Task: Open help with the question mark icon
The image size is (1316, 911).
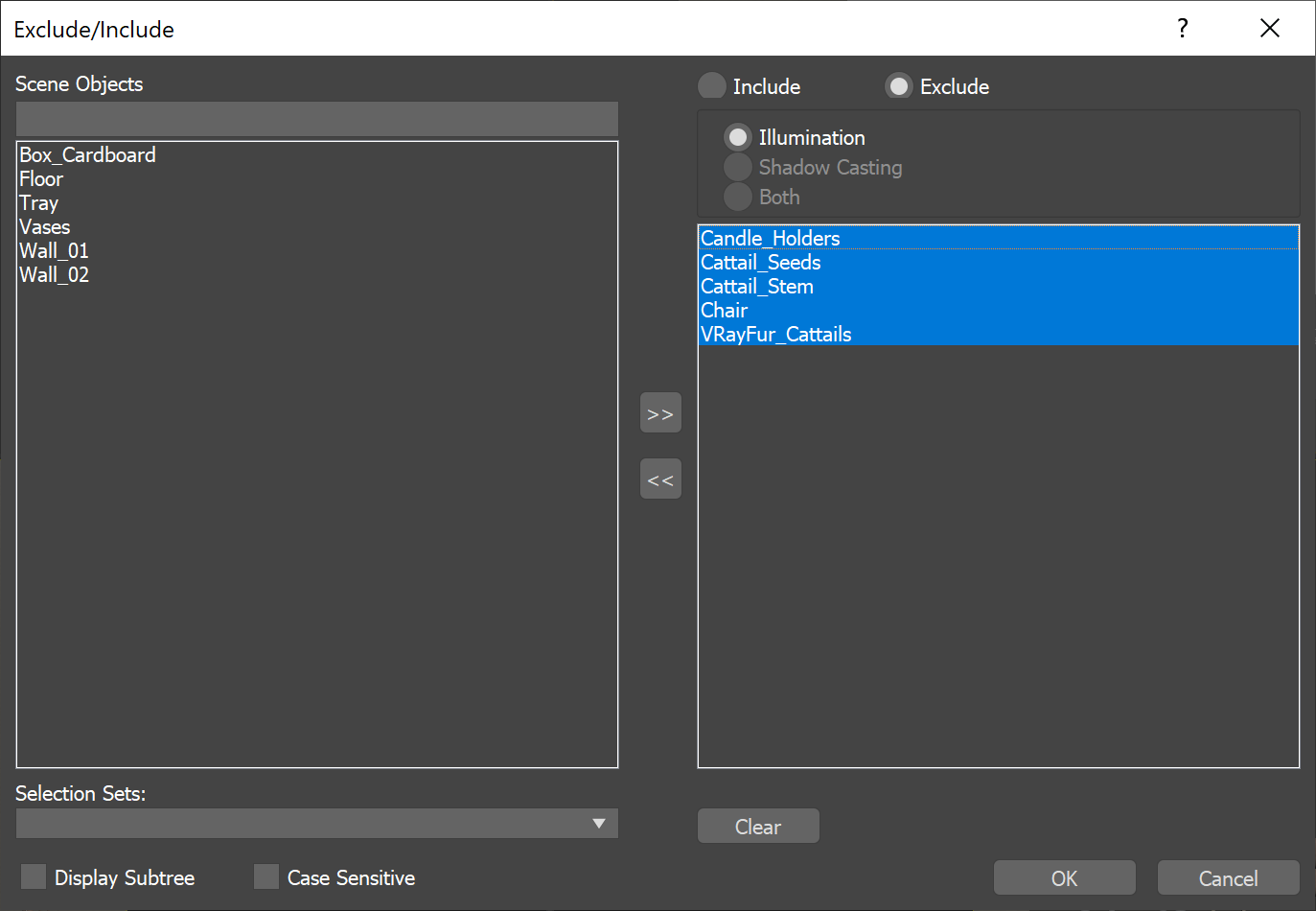Action: [x=1182, y=28]
